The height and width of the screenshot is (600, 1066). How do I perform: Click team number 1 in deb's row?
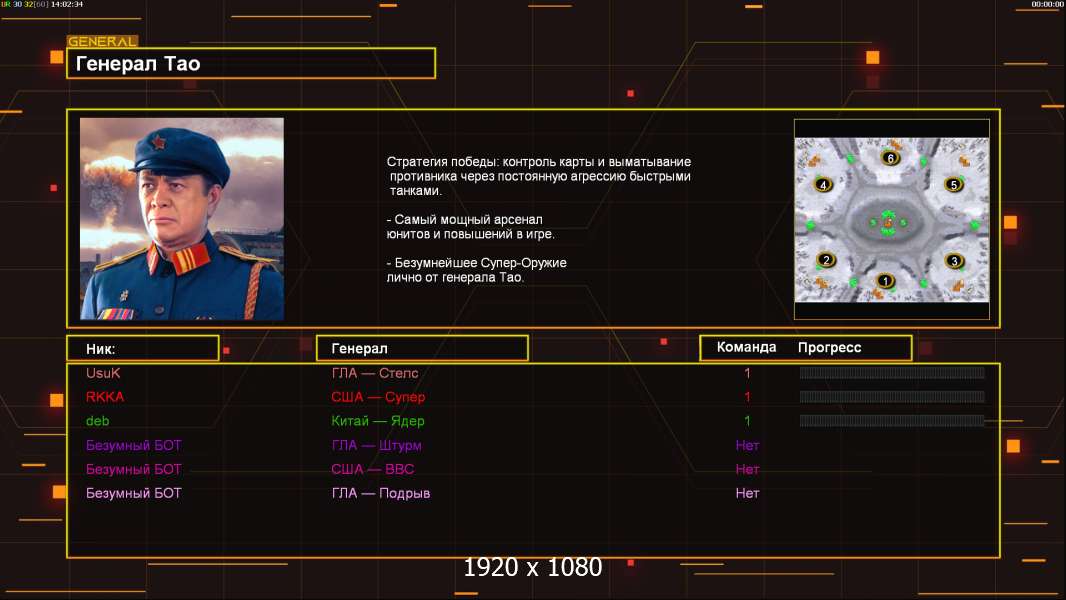(747, 421)
